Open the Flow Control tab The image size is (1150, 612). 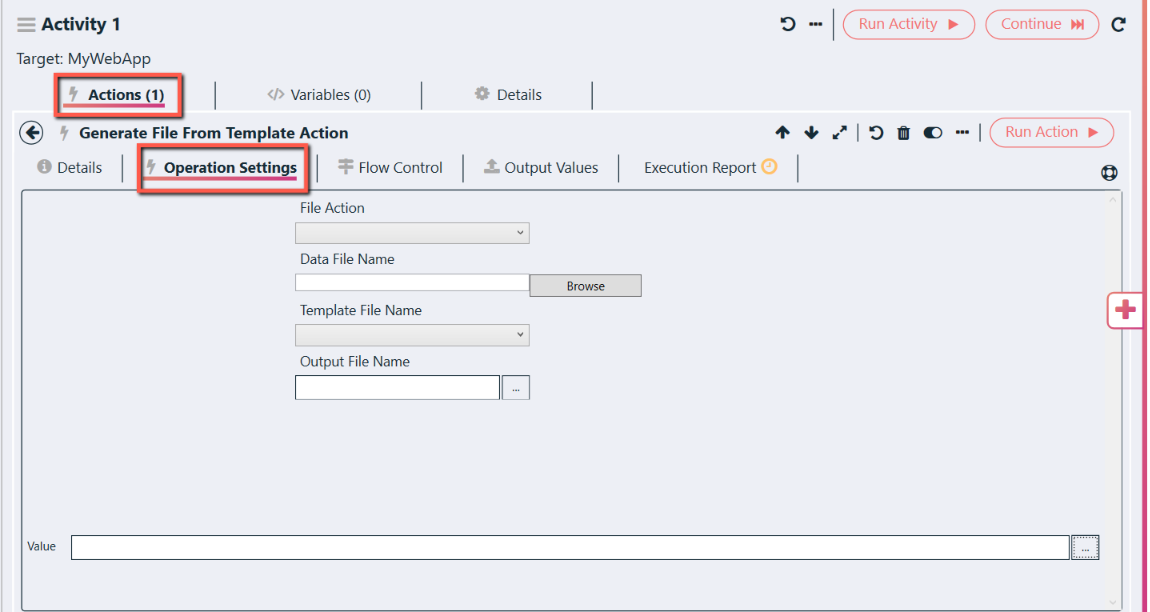click(390, 167)
